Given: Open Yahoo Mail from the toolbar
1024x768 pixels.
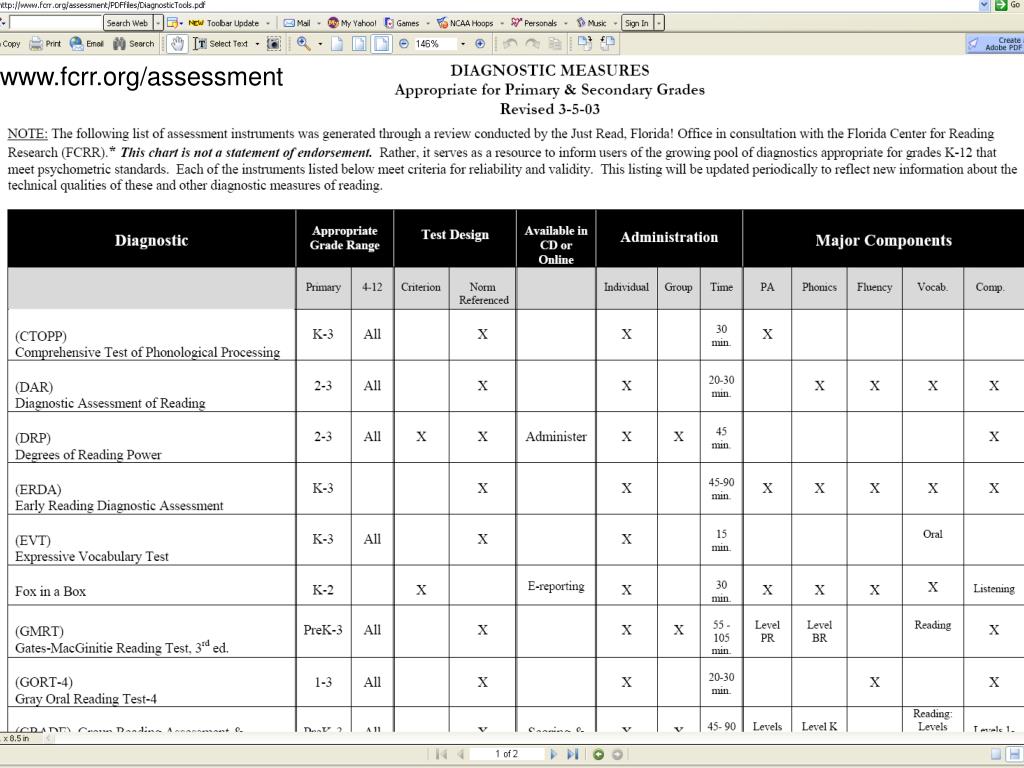Looking at the screenshot, I should 298,23.
